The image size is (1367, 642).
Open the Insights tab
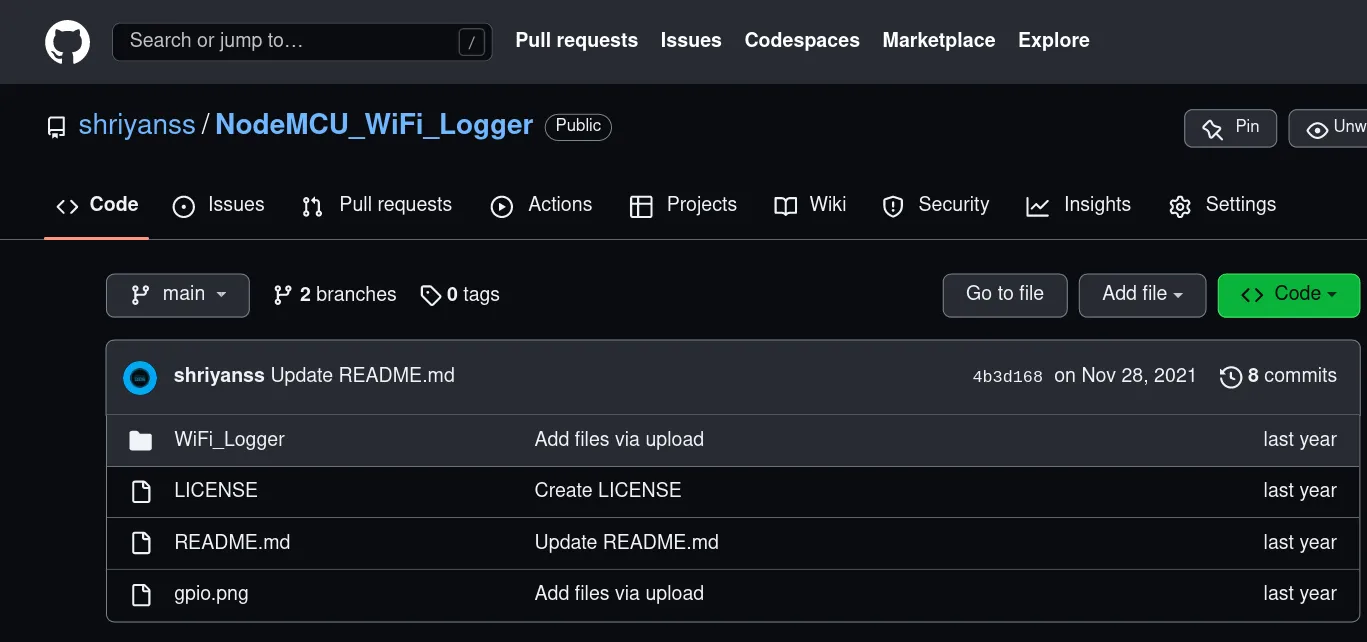click(x=1079, y=205)
